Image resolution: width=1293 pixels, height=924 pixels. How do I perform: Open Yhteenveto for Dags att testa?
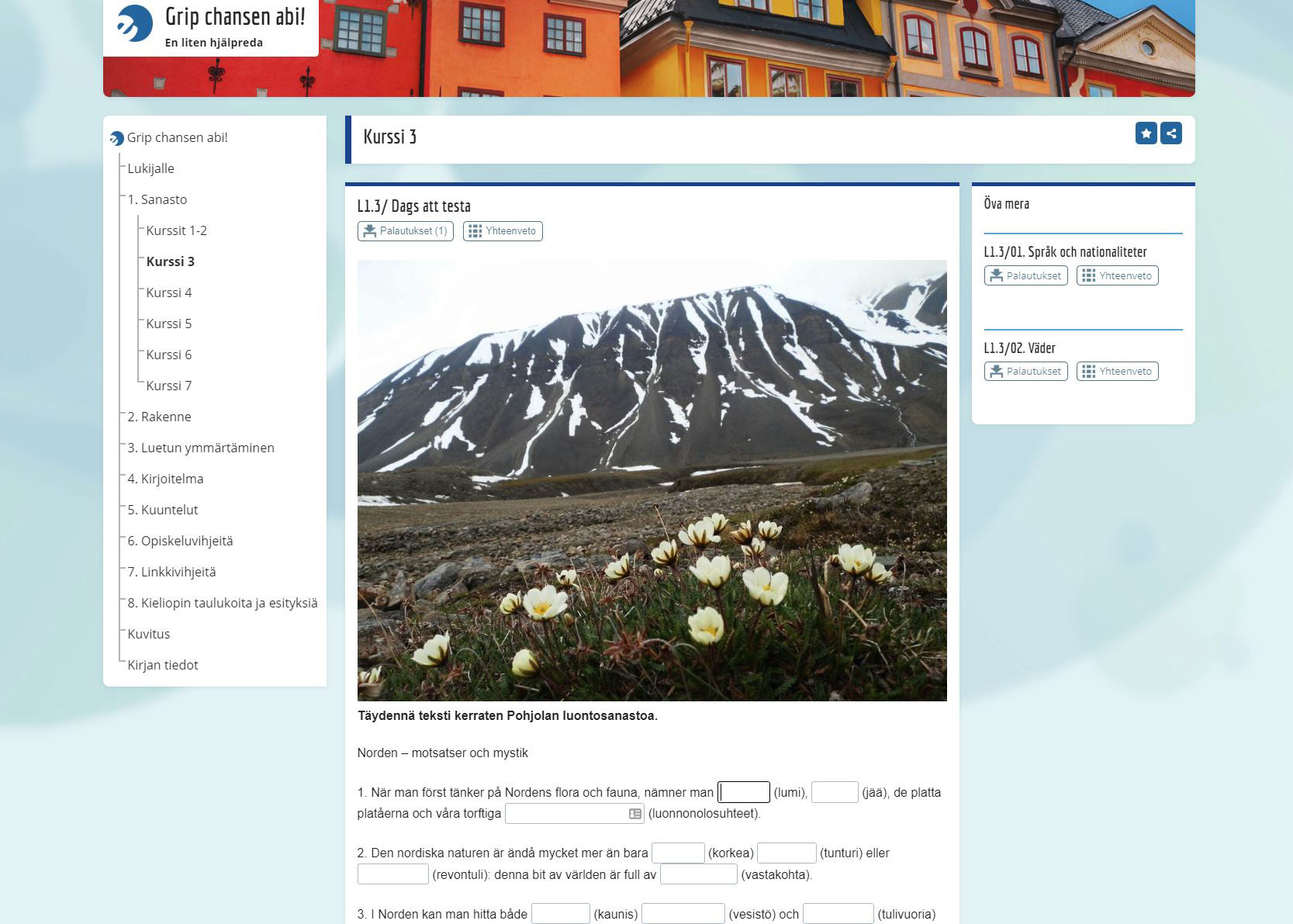[x=503, y=231]
